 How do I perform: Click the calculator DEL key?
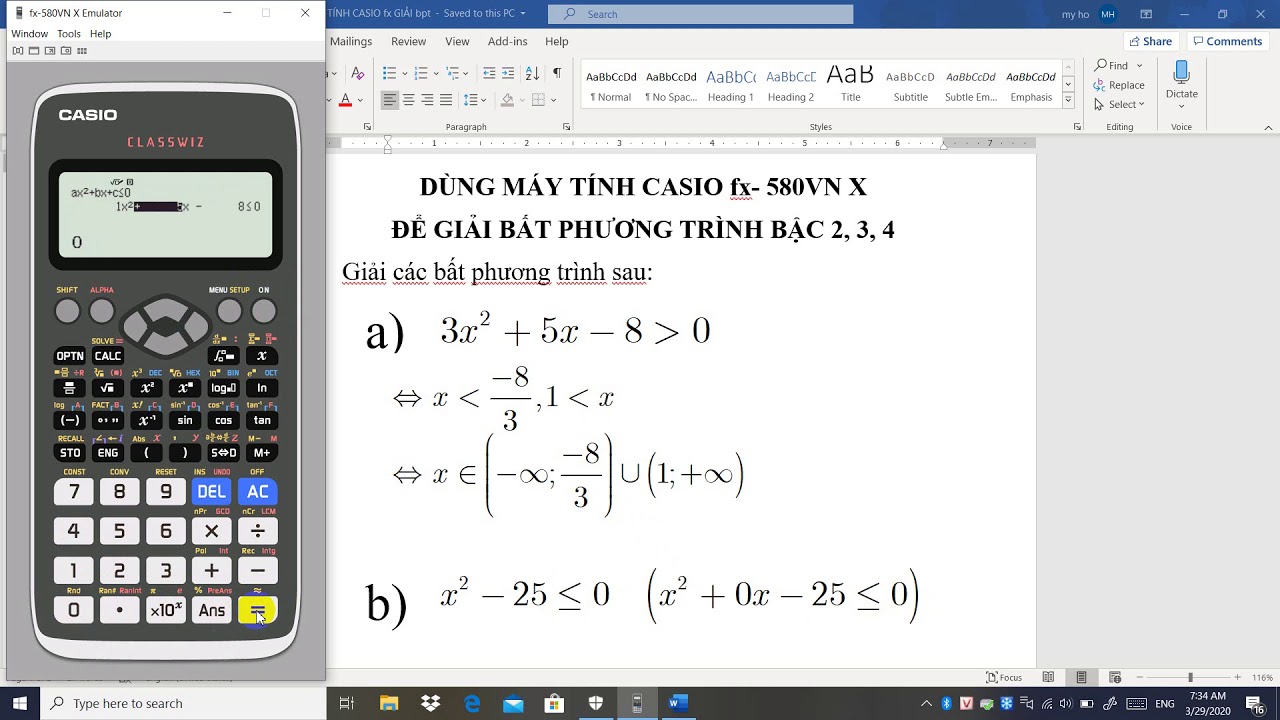coord(211,492)
